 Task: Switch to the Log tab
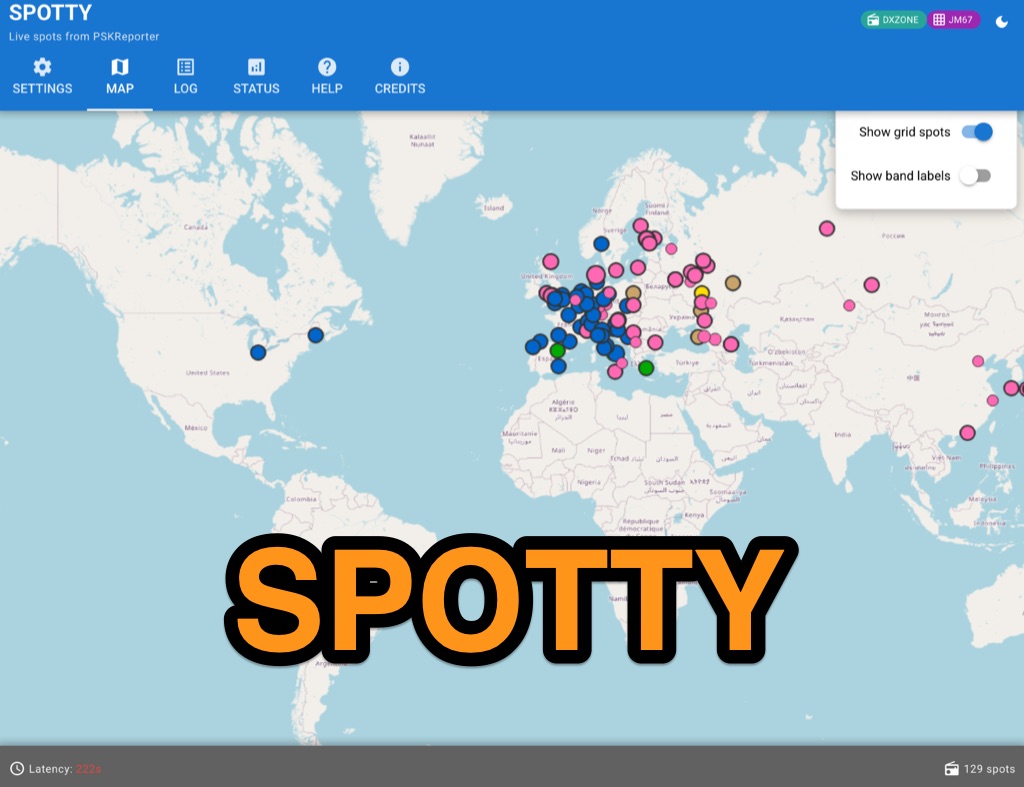coord(184,77)
